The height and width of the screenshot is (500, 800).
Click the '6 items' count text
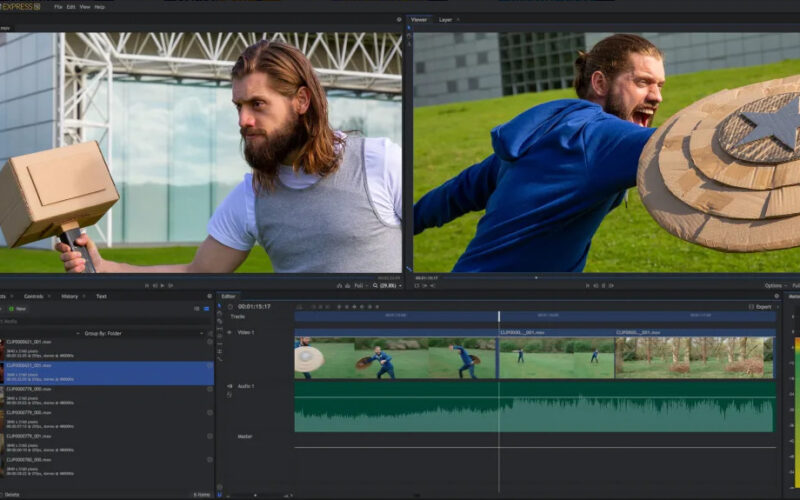click(202, 494)
